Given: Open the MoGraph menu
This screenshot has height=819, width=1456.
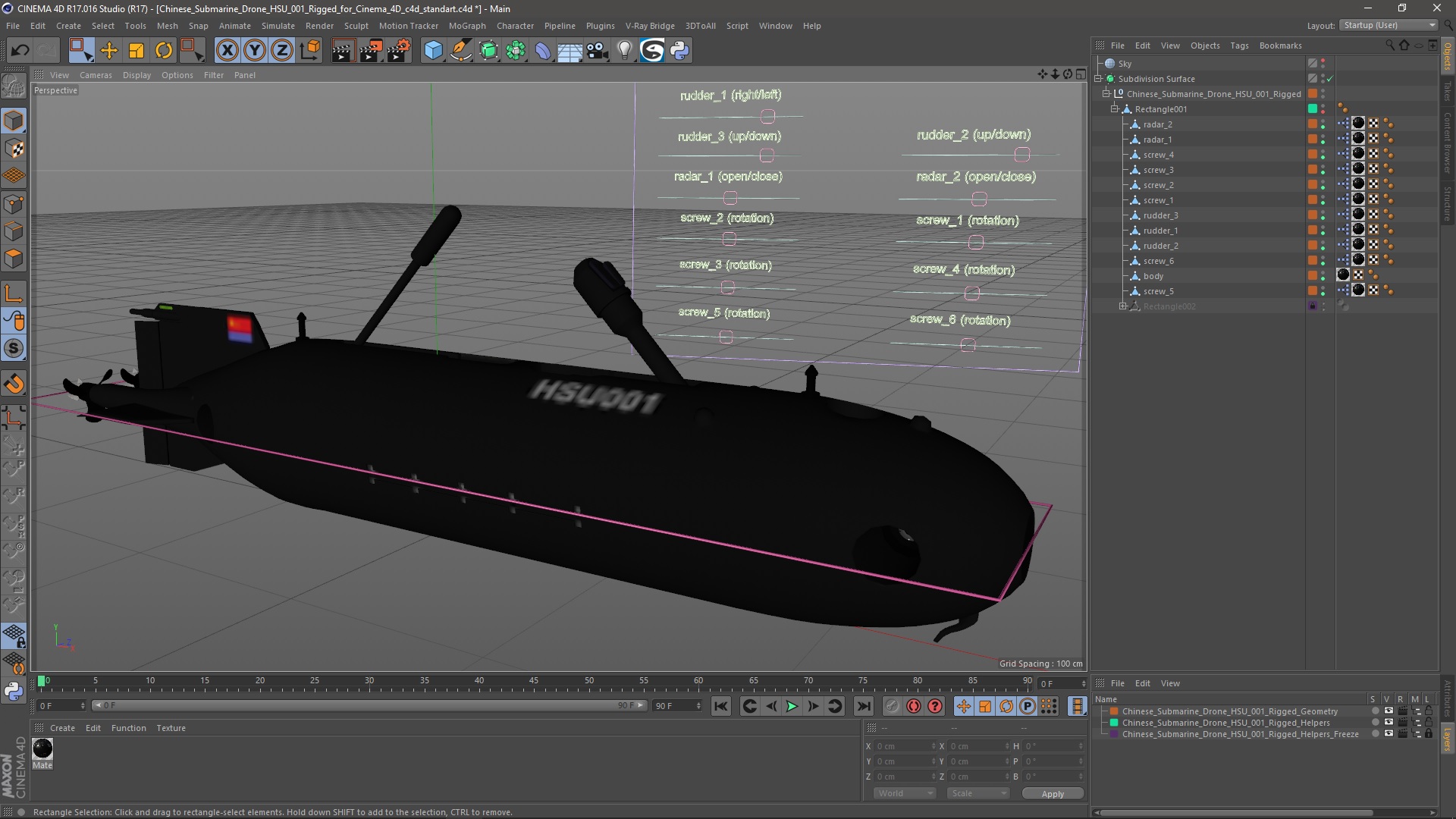Looking at the screenshot, I should tap(467, 26).
